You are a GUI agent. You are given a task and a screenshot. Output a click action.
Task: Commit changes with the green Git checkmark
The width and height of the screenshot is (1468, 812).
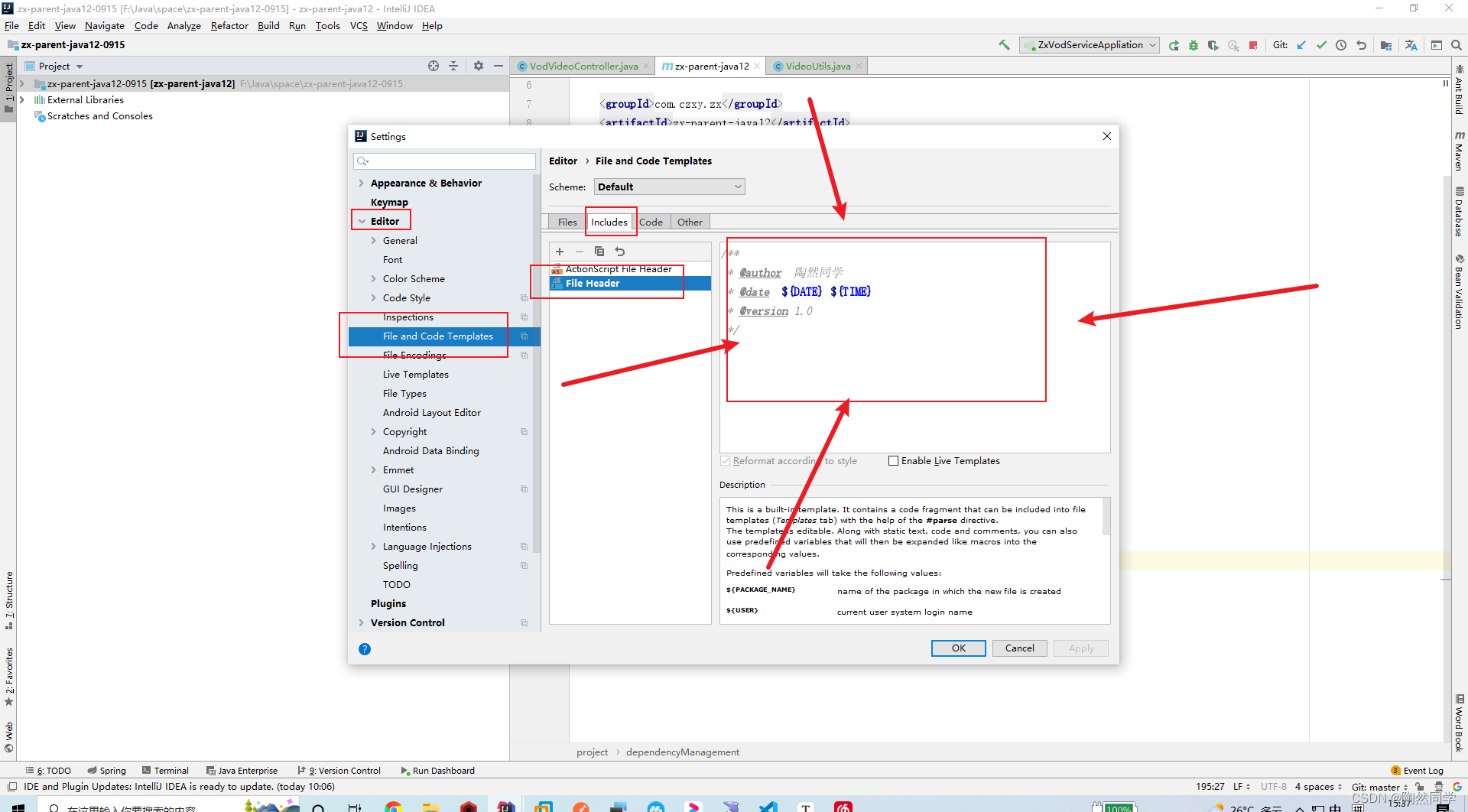coord(1321,45)
